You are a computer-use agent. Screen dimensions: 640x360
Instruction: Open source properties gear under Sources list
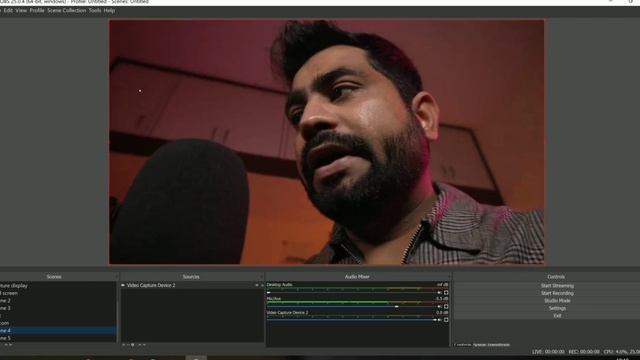pyautogui.click(x=133, y=345)
